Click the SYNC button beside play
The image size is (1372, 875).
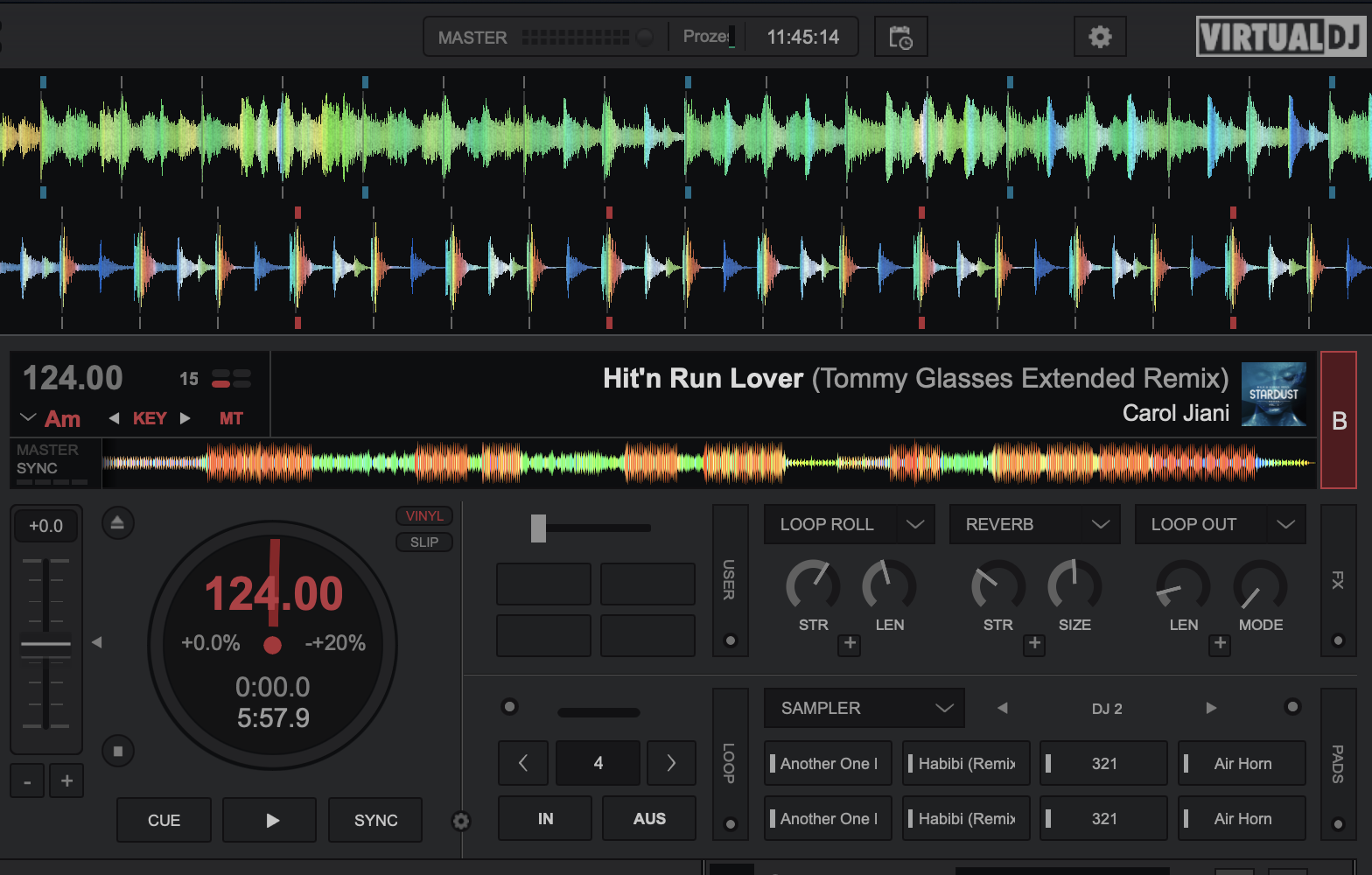375,820
